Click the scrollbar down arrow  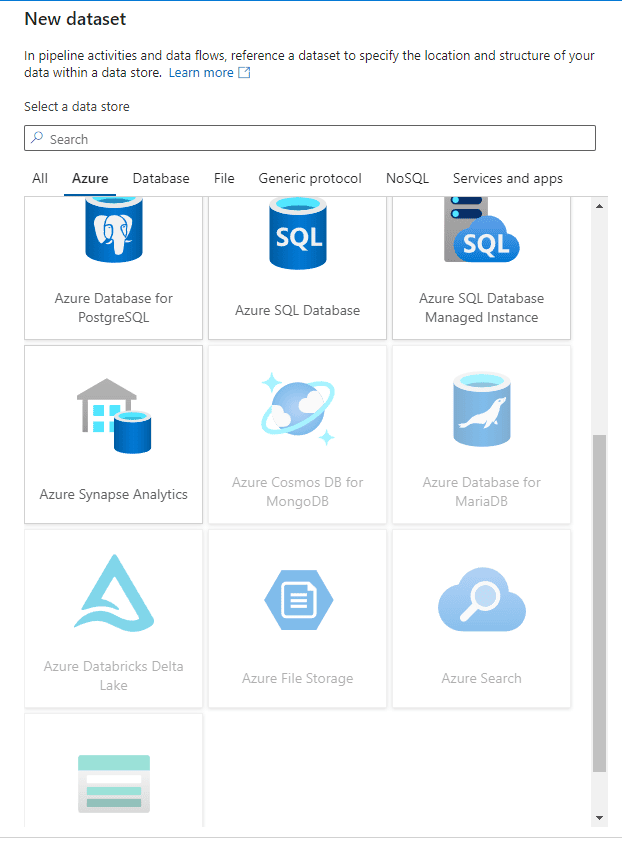599,818
